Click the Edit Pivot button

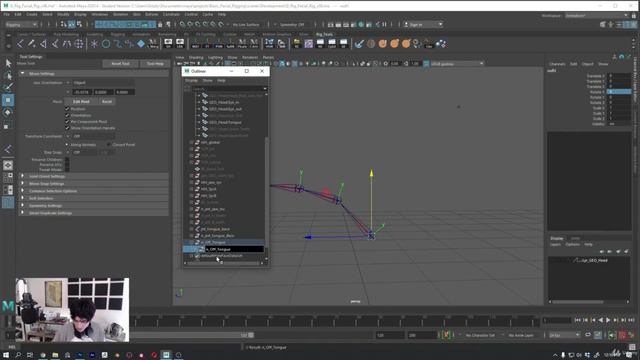(x=81, y=101)
